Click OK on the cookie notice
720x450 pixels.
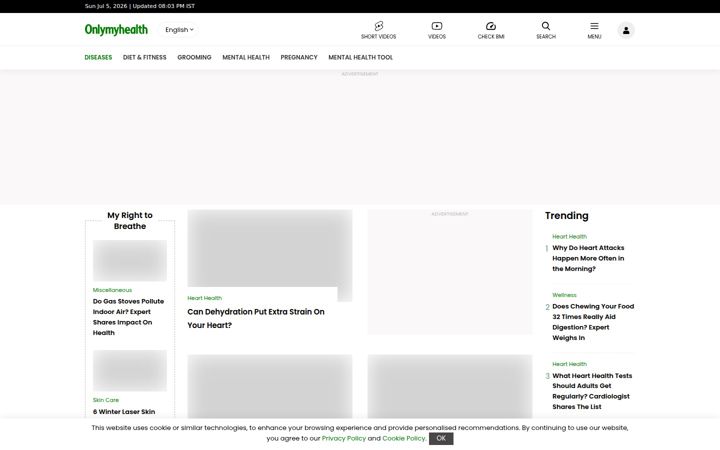pos(441,439)
